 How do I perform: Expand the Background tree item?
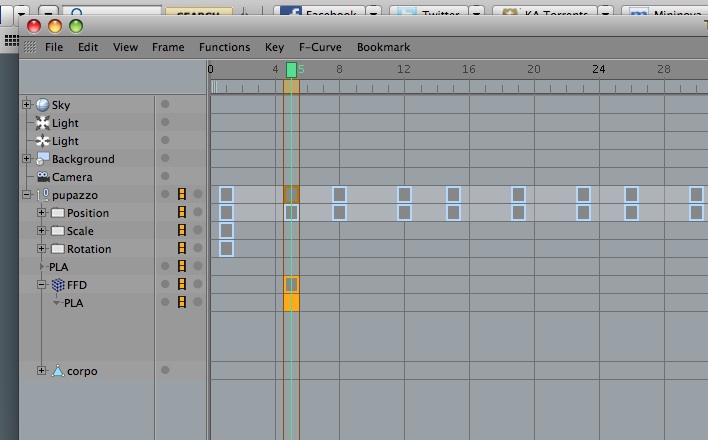26,159
